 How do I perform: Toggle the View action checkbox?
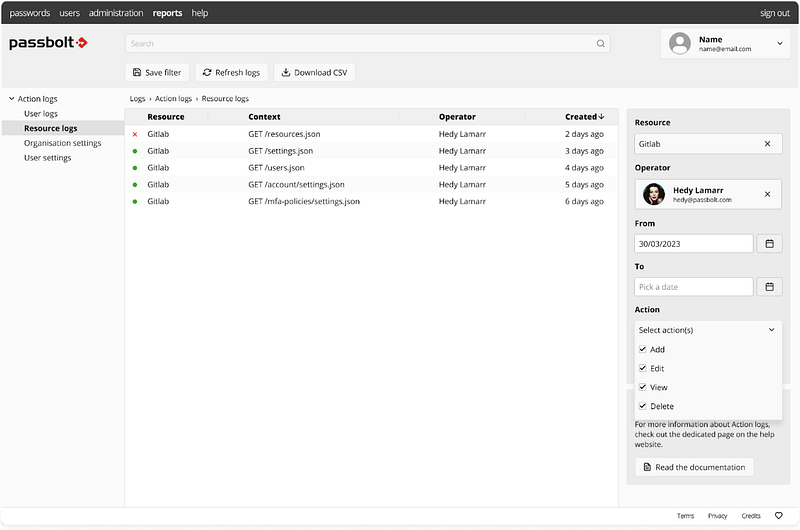click(642, 387)
